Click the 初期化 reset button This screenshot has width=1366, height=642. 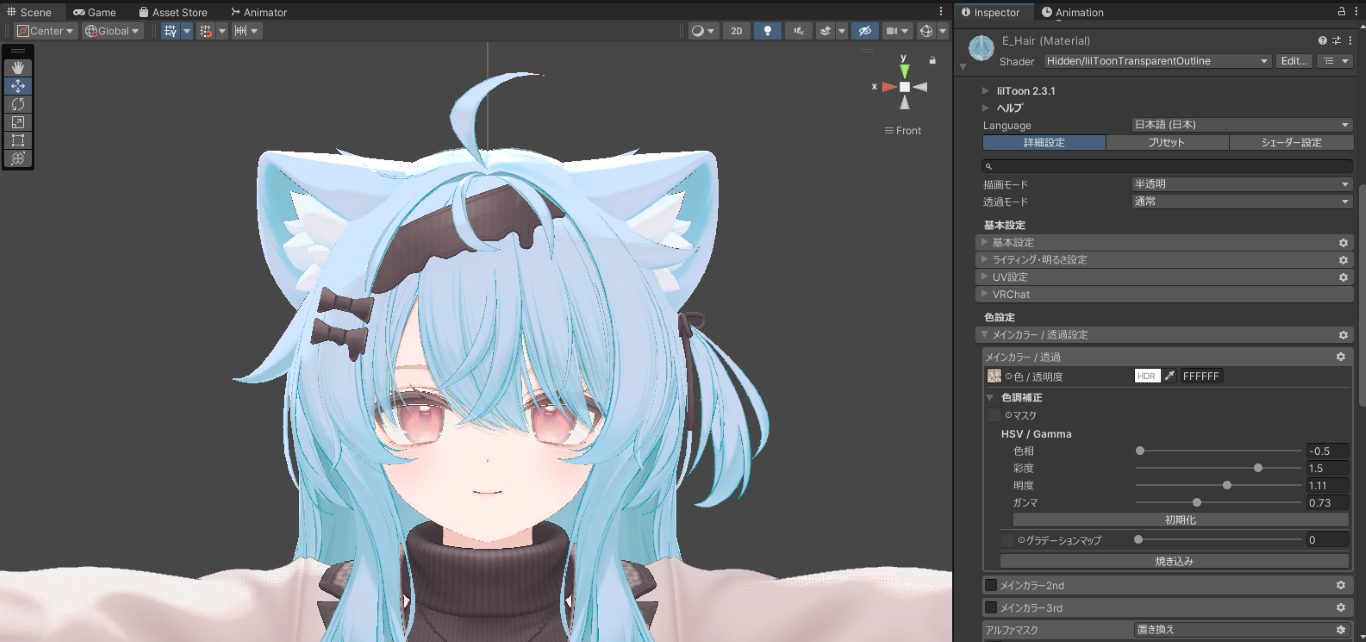click(x=1180, y=520)
